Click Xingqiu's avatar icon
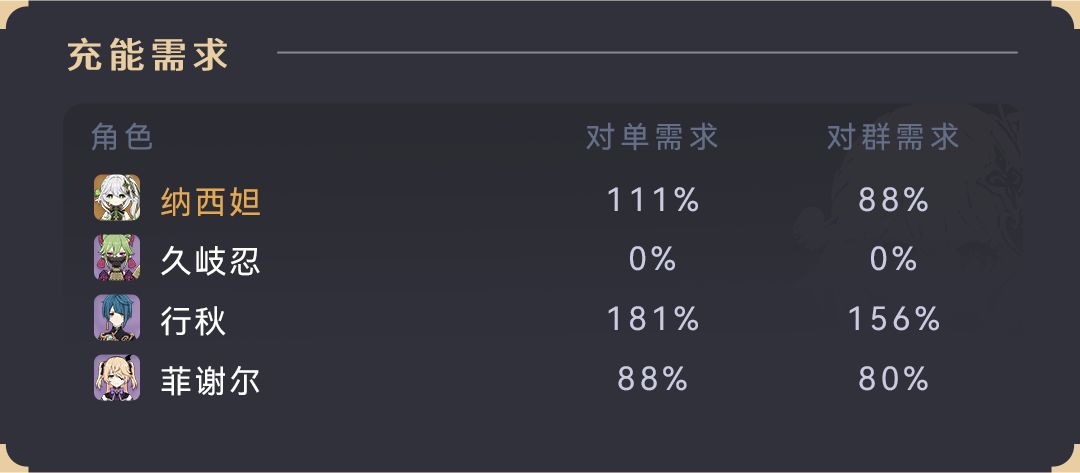The height and width of the screenshot is (473, 1080). click(117, 318)
